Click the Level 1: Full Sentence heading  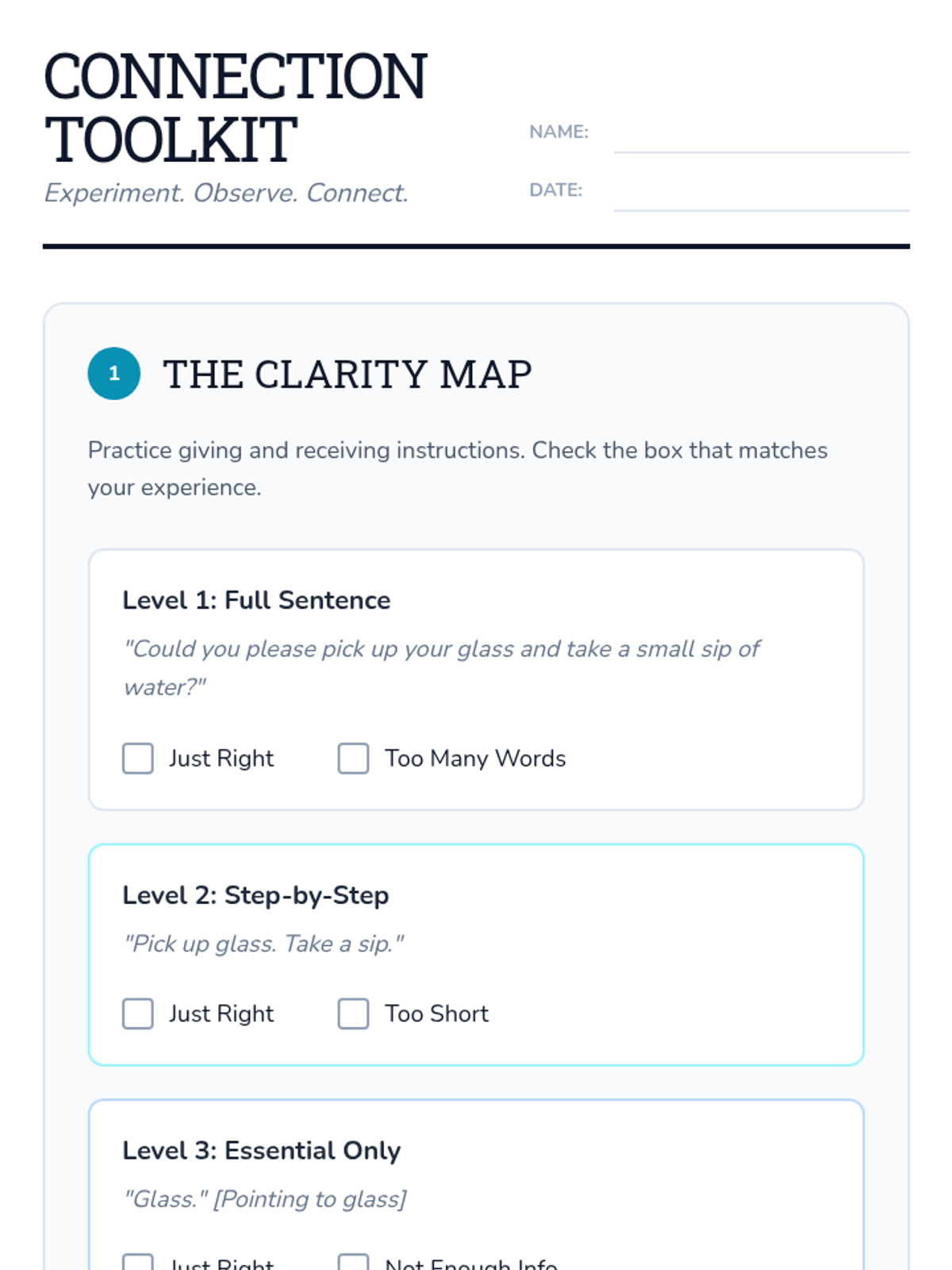coord(256,600)
